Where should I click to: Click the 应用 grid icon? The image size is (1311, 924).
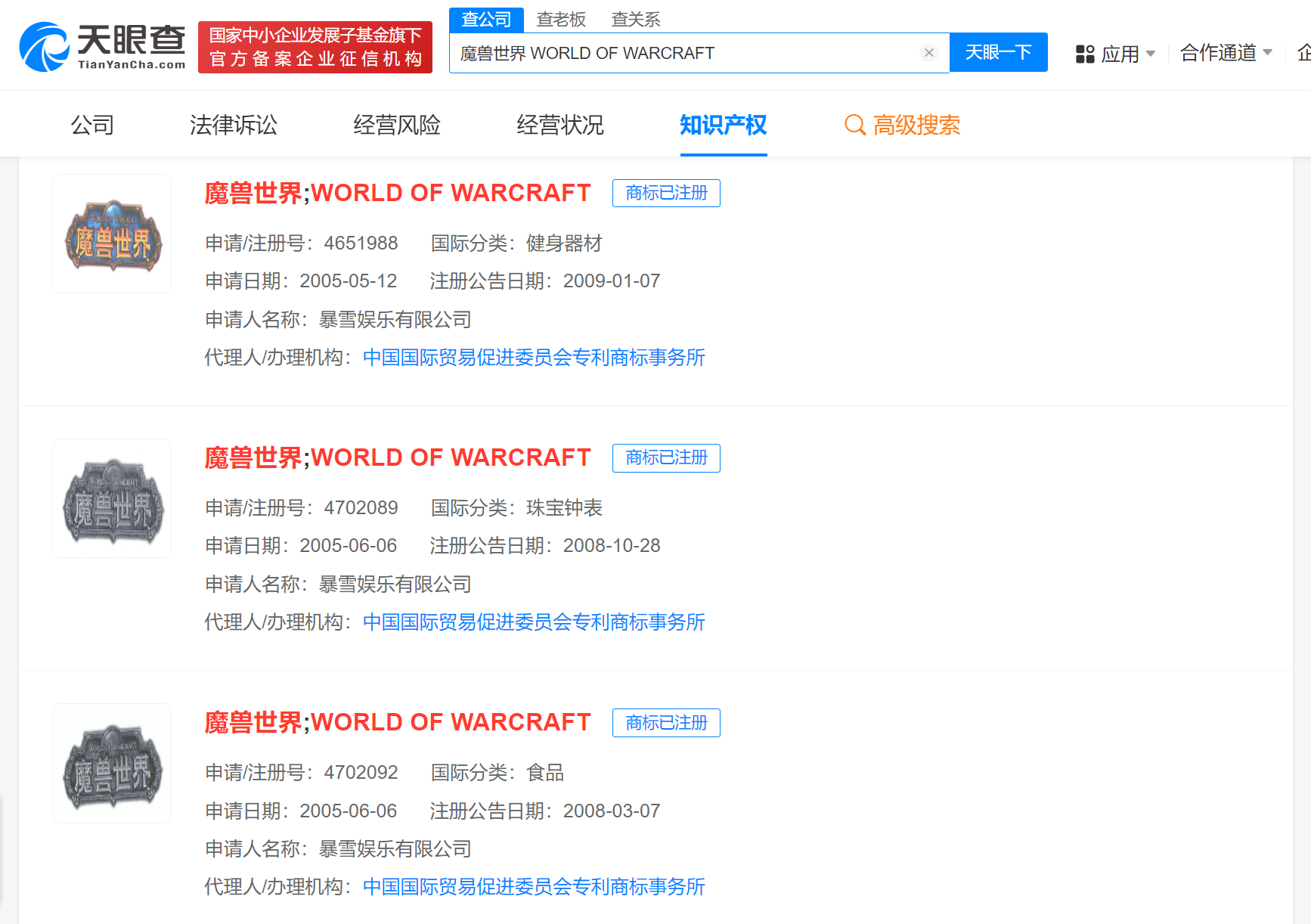pos(1085,54)
